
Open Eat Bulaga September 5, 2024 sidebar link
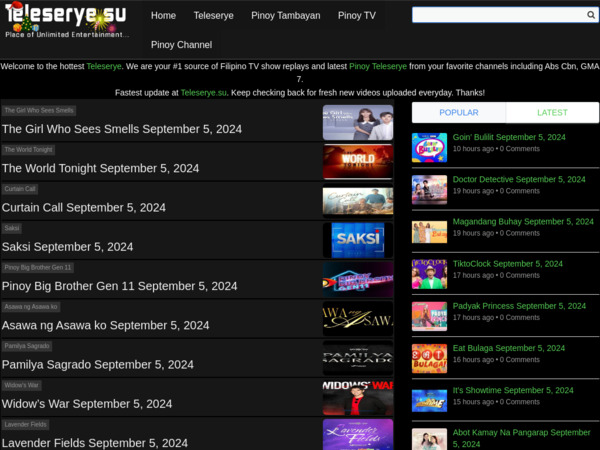[x=509, y=348]
